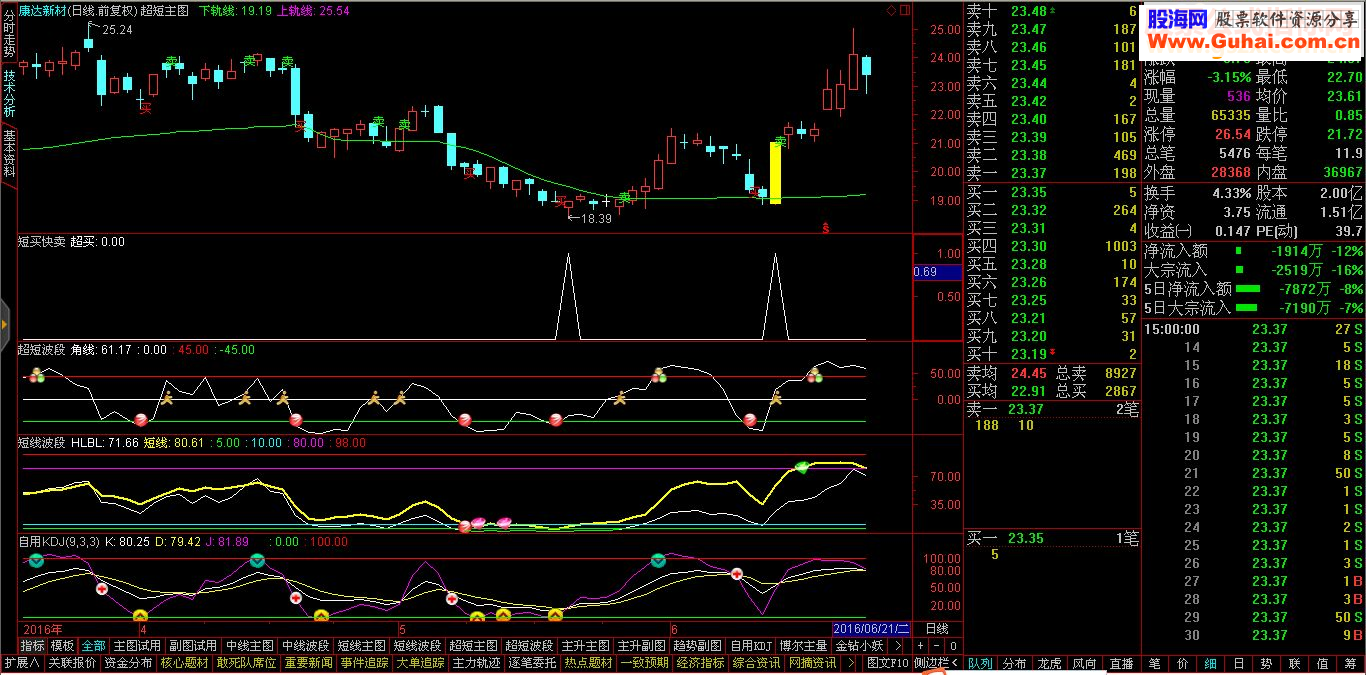This screenshot has width=1366, height=675.
Task: Open the 重要新闻 tab
Action: 307,662
